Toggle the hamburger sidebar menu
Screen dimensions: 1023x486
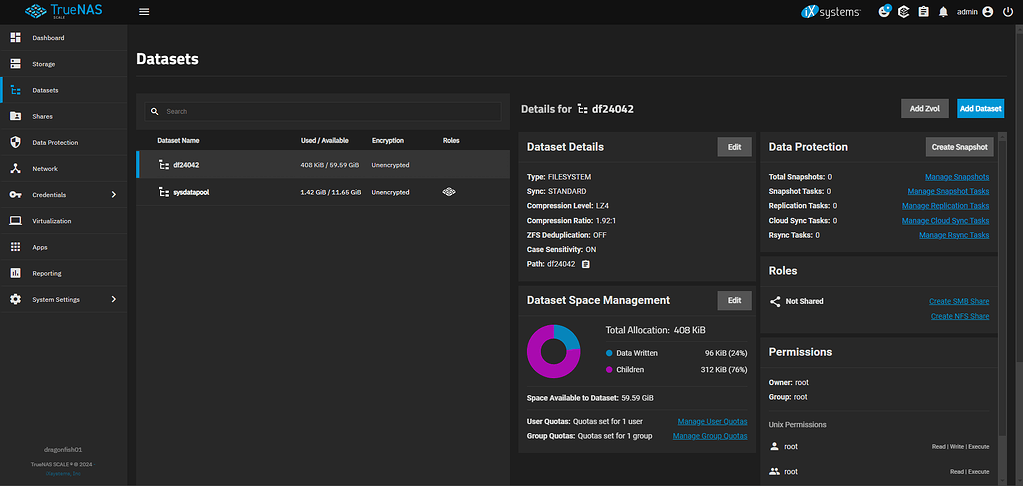click(144, 12)
